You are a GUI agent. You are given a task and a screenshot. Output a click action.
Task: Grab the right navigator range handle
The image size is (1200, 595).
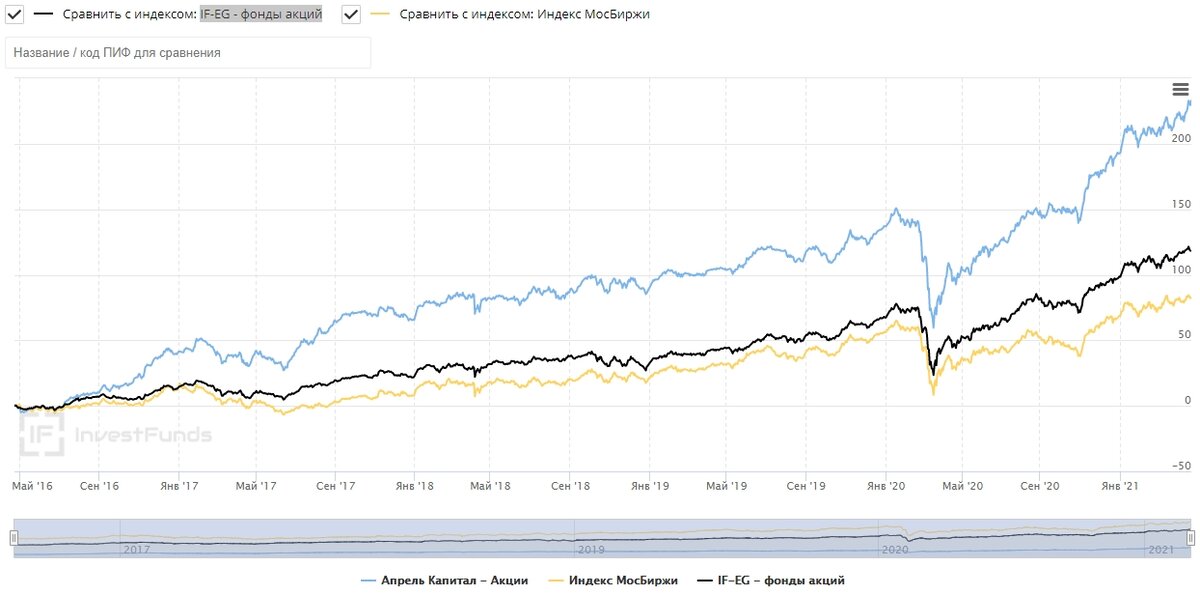pyautogui.click(x=1190, y=538)
